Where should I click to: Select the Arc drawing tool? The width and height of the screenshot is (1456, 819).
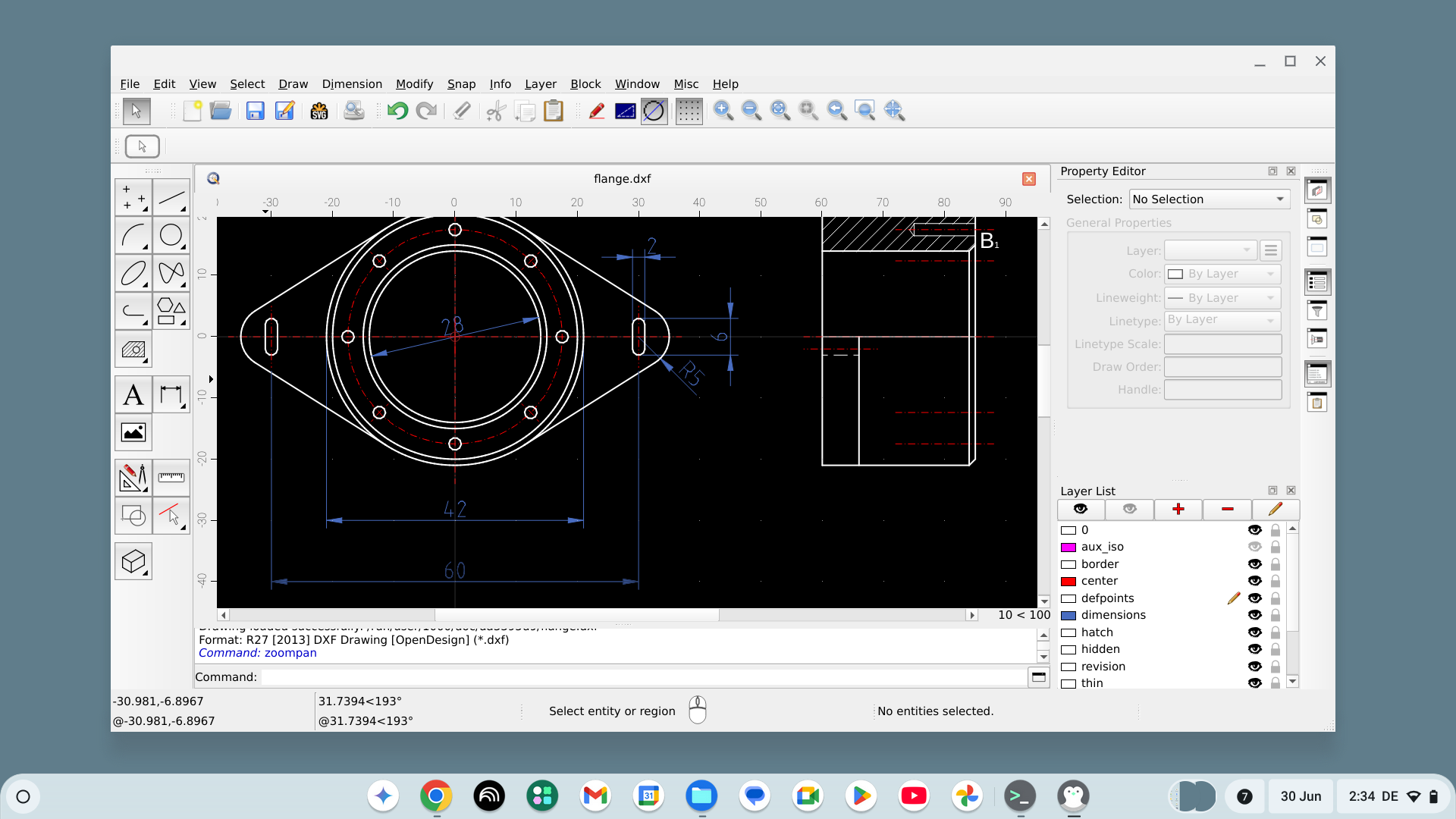click(x=133, y=235)
